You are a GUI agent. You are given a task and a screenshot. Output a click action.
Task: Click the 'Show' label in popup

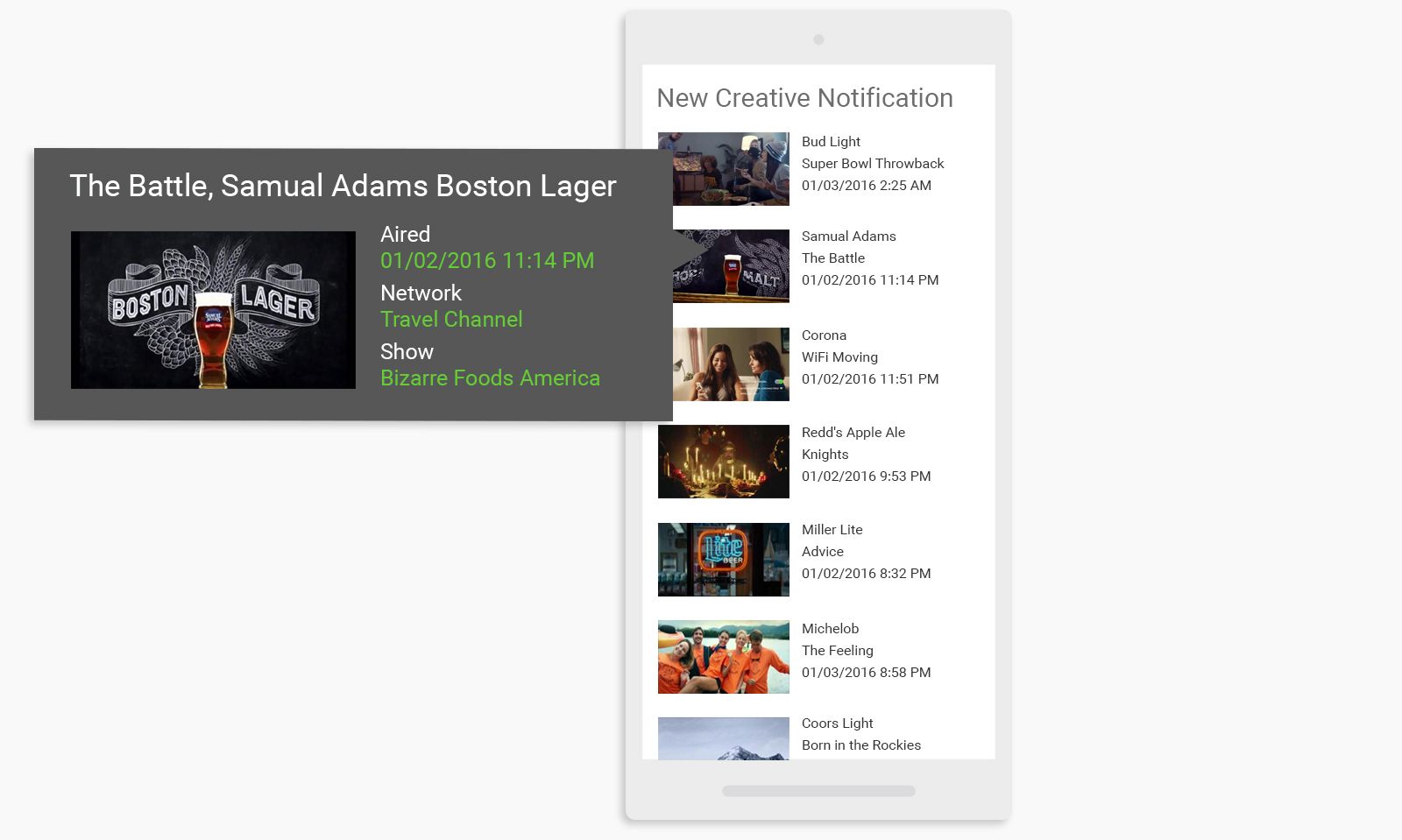click(x=407, y=351)
